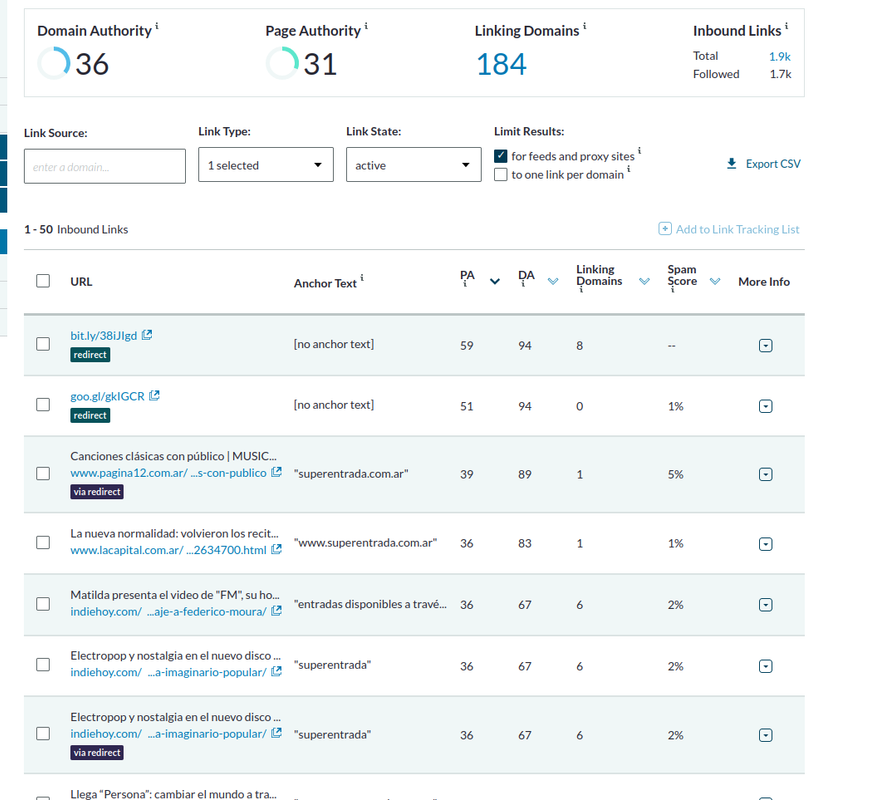Open bit.ly/38iJlgd external link icon
Image resolution: width=886 pixels, height=800 pixels.
point(147,335)
